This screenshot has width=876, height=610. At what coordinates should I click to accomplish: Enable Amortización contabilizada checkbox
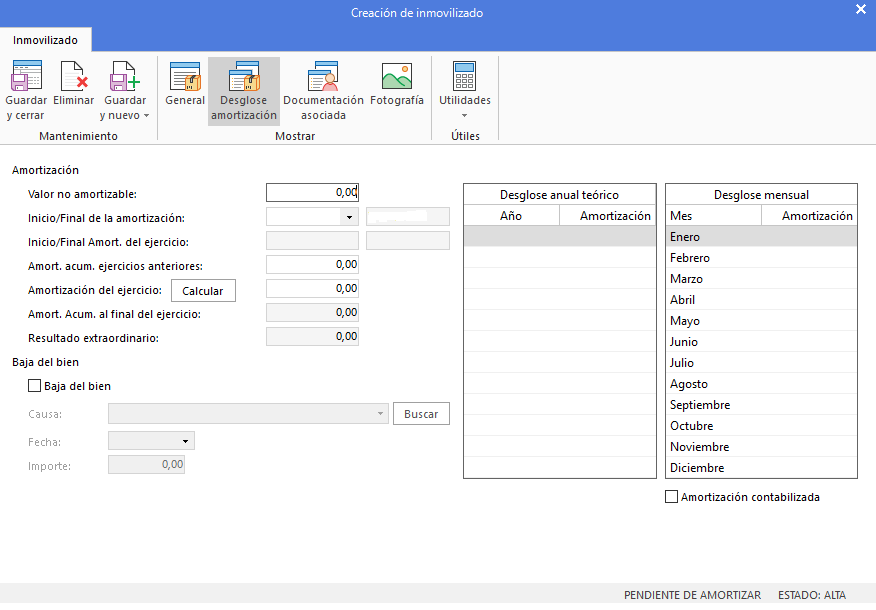click(672, 497)
